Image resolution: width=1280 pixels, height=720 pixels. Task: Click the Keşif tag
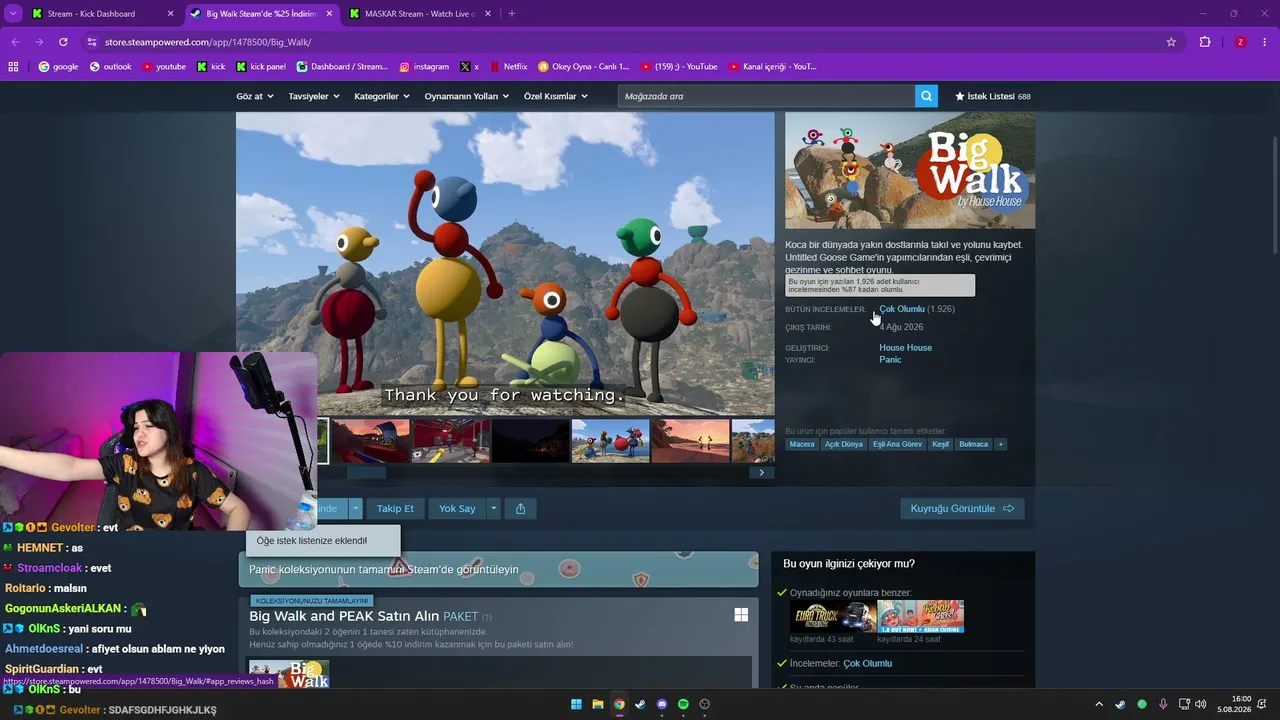pos(941,444)
